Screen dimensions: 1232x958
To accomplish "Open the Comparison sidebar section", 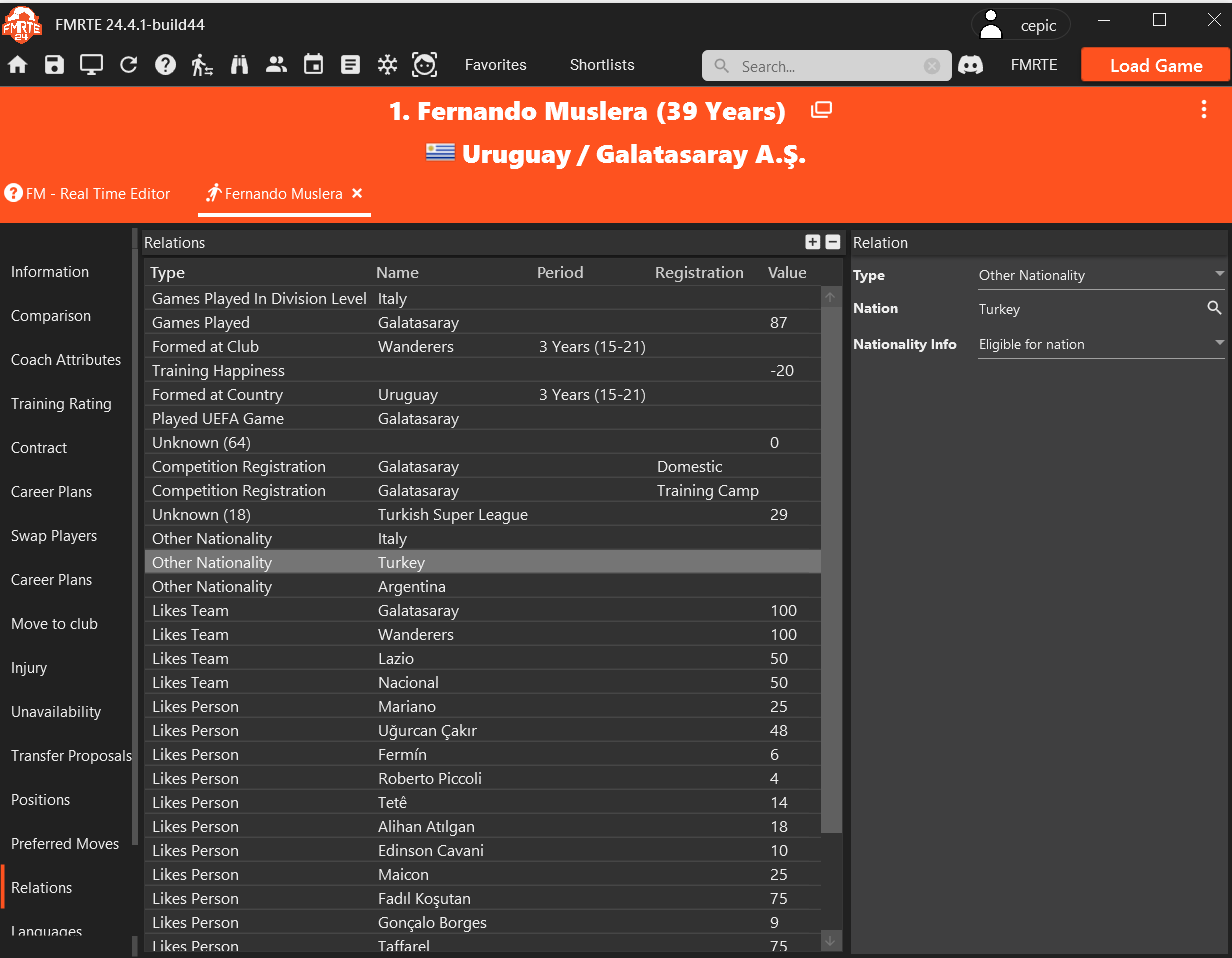I will click(51, 316).
